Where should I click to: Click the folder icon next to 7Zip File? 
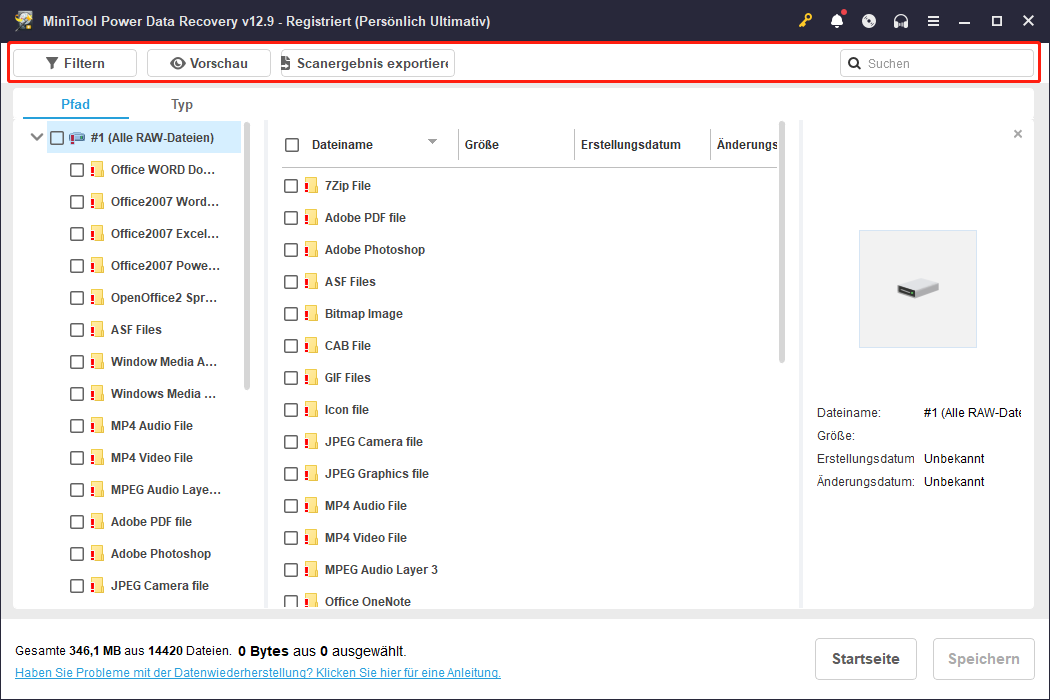point(311,186)
